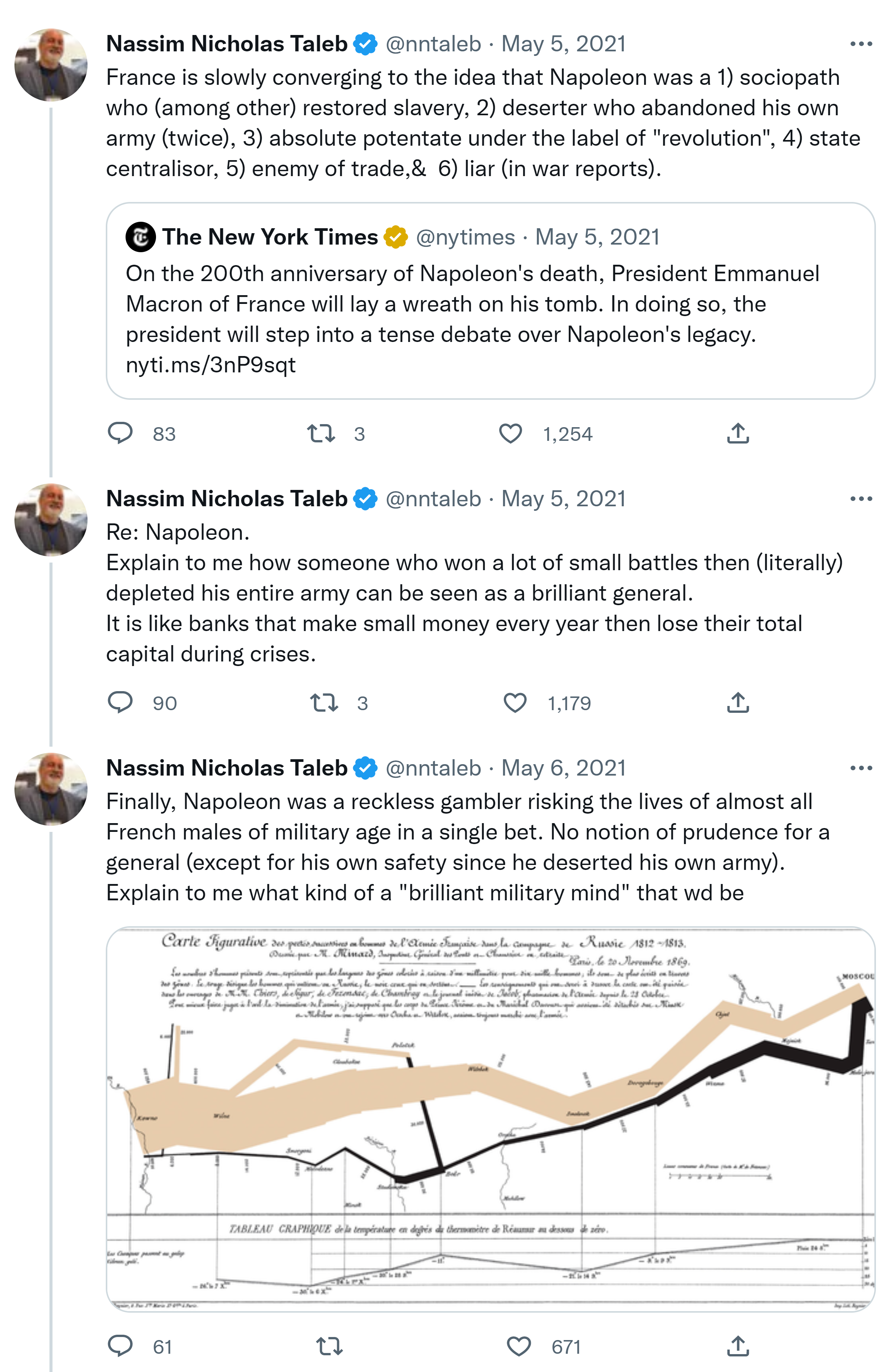Retweet the reckless gambler tweet
The height and width of the screenshot is (1372, 890).
tap(330, 1346)
